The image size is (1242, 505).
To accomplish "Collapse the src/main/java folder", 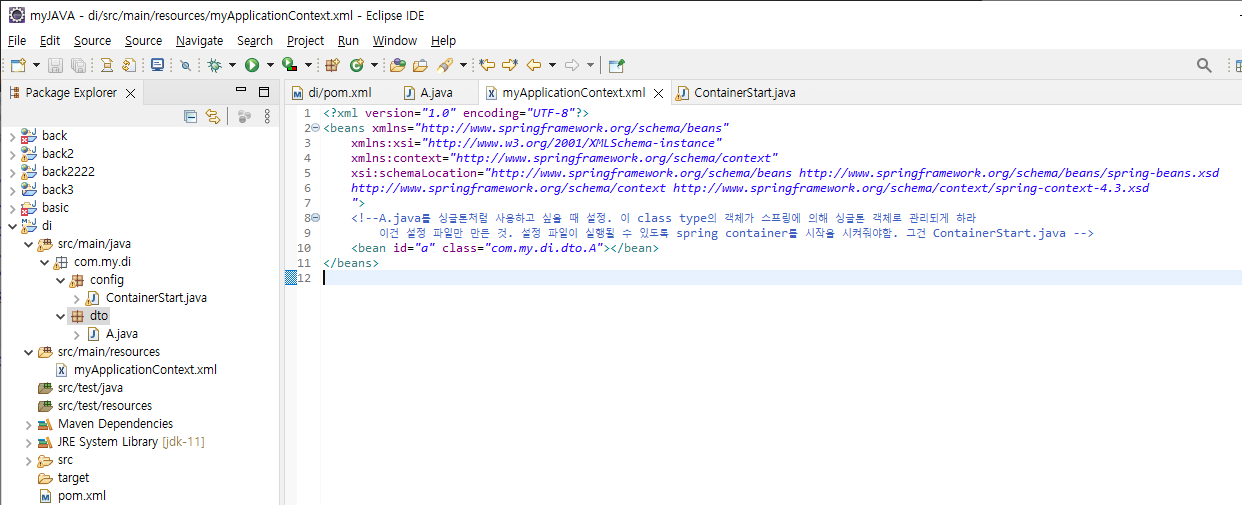I will click(28, 244).
